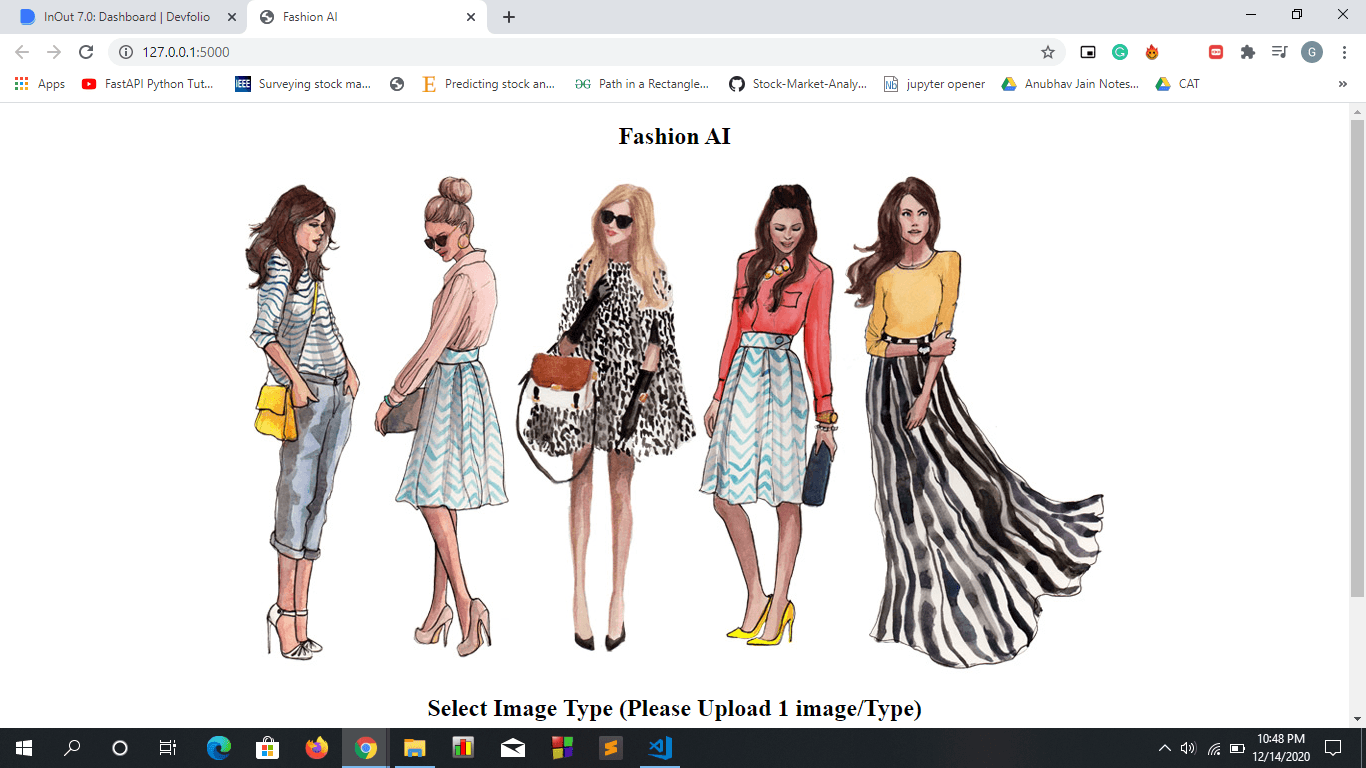Open a new browser tab
1366x768 pixels.
click(509, 17)
